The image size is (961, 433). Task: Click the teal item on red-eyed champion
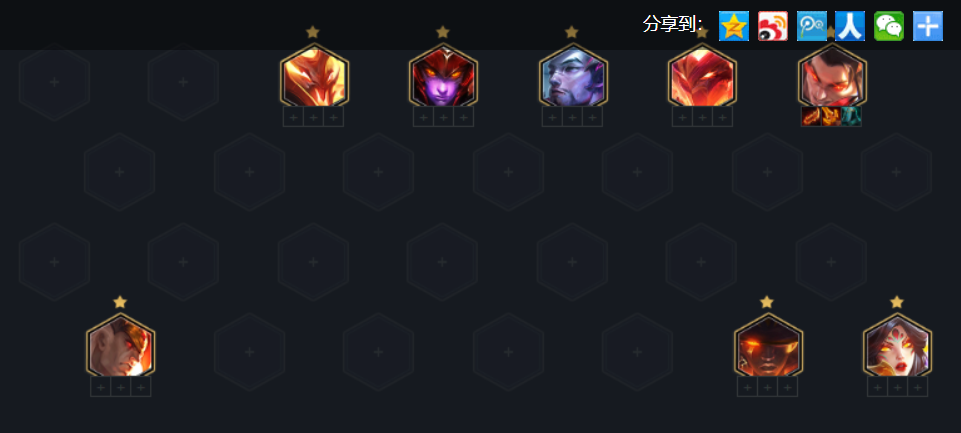[x=851, y=116]
